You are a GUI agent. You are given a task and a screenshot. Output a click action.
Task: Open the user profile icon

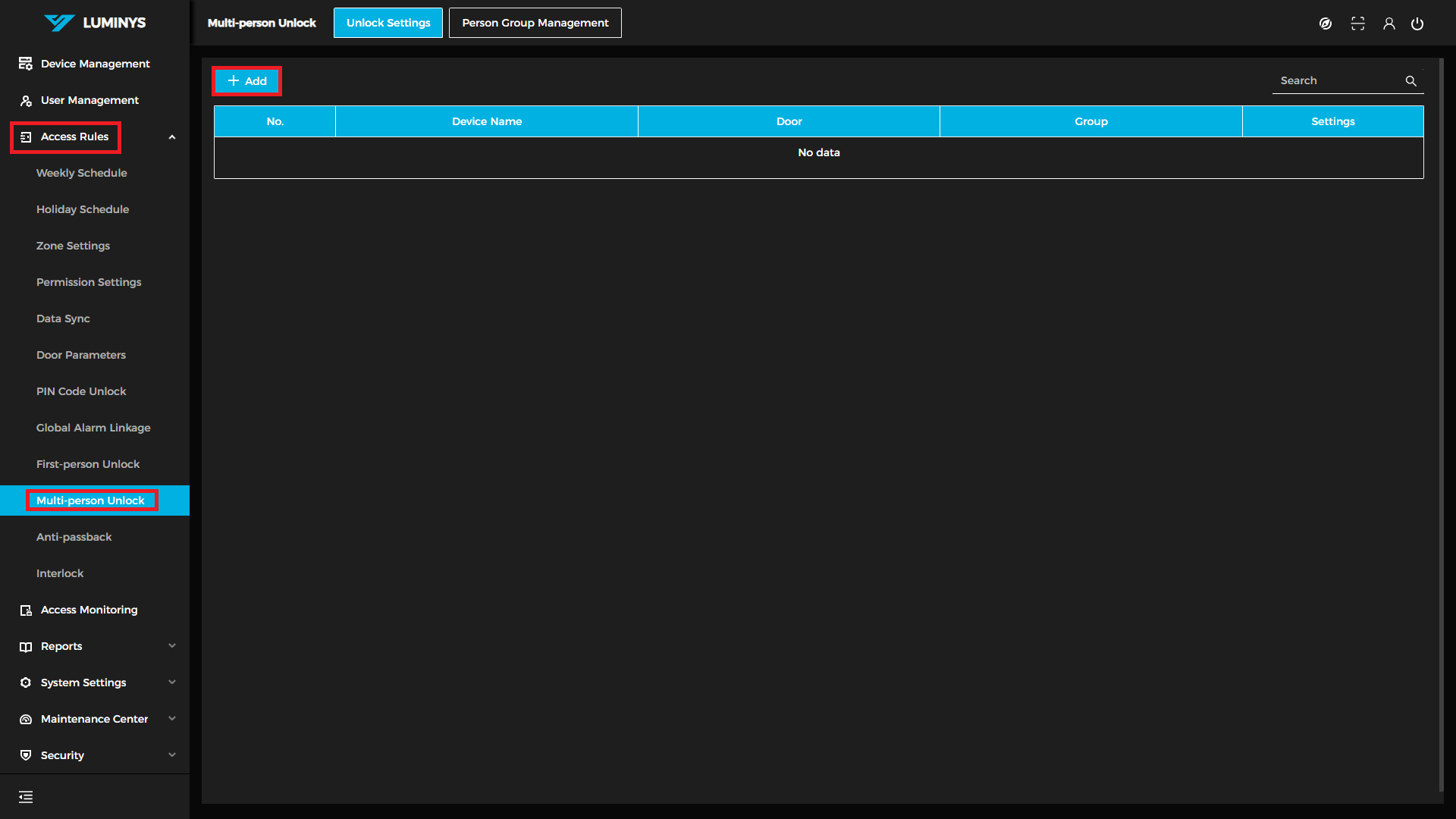[1389, 24]
